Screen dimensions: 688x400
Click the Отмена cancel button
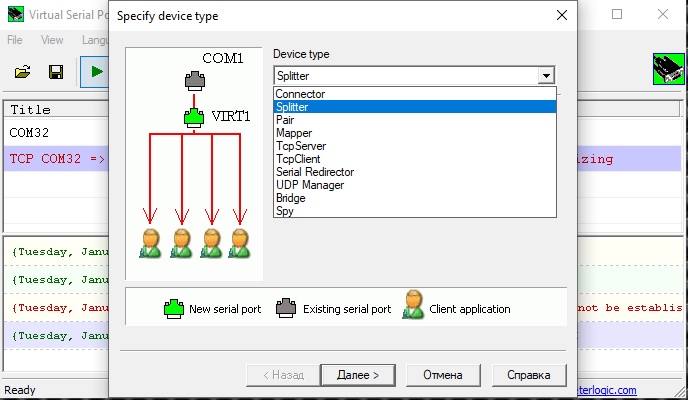point(442,375)
